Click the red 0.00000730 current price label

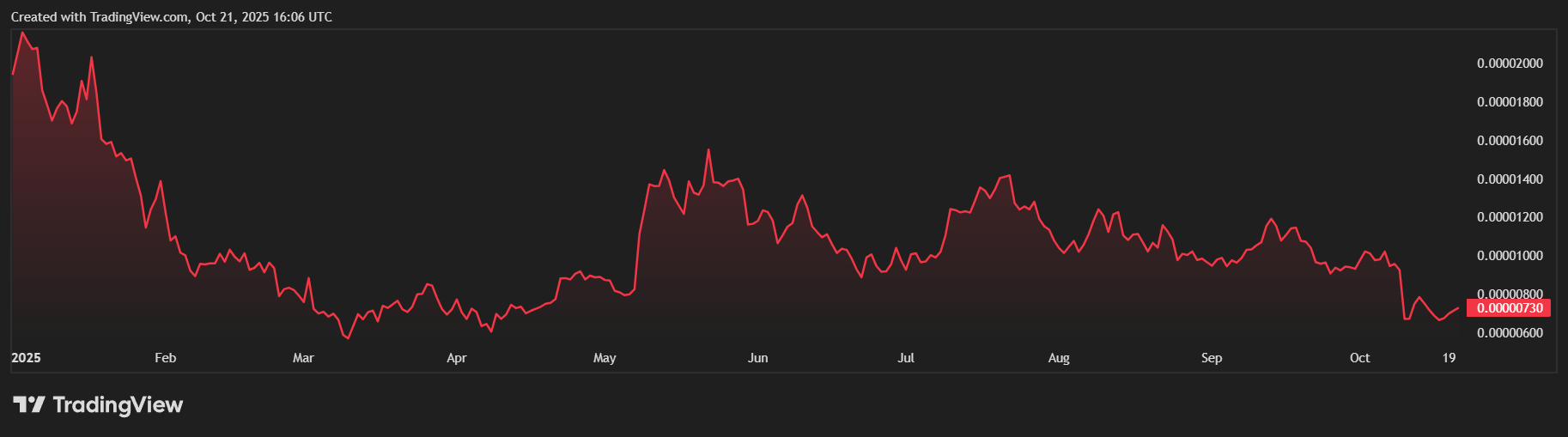coord(1509,308)
